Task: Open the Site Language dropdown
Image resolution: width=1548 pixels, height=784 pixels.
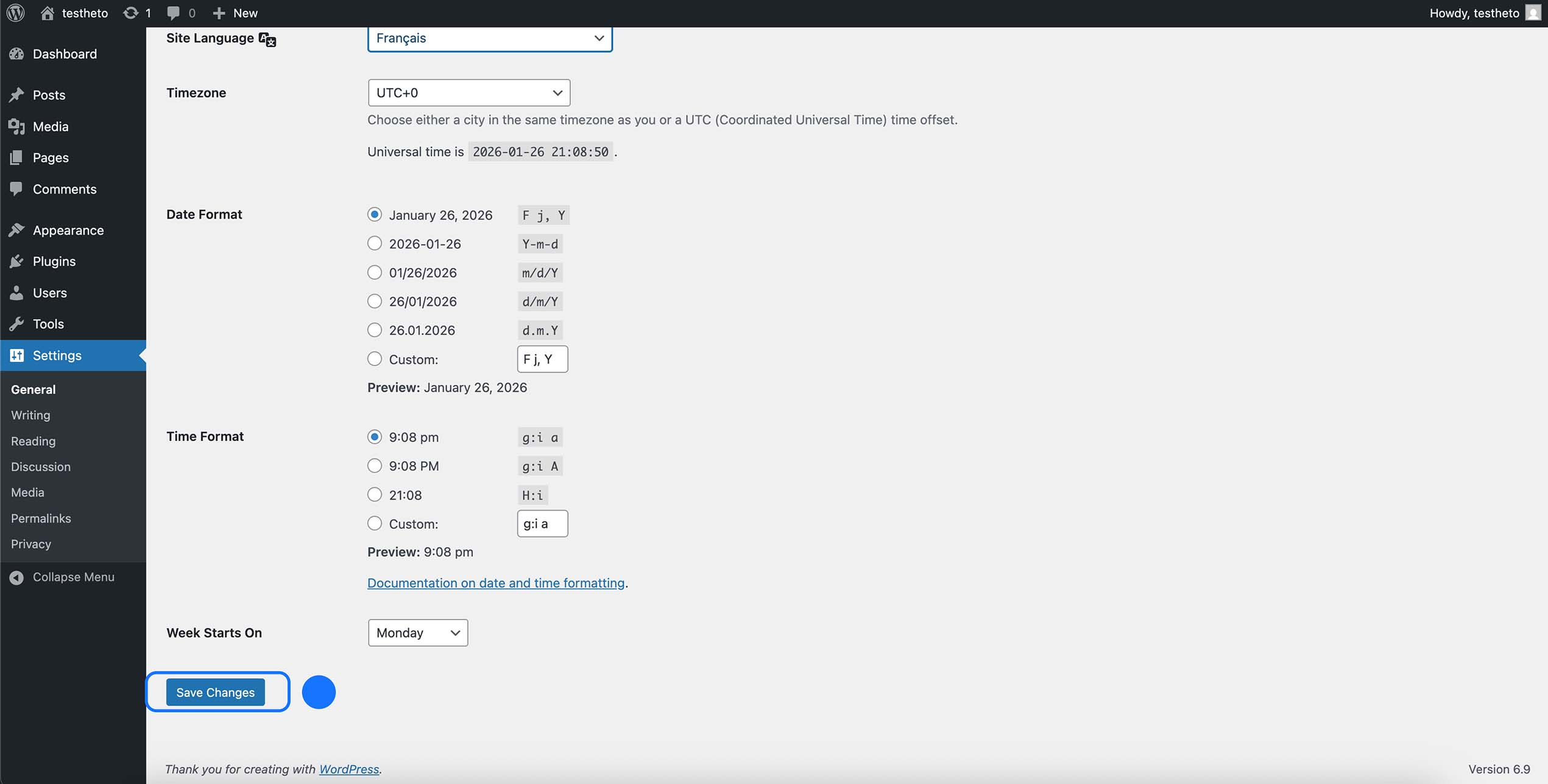Action: (x=489, y=38)
